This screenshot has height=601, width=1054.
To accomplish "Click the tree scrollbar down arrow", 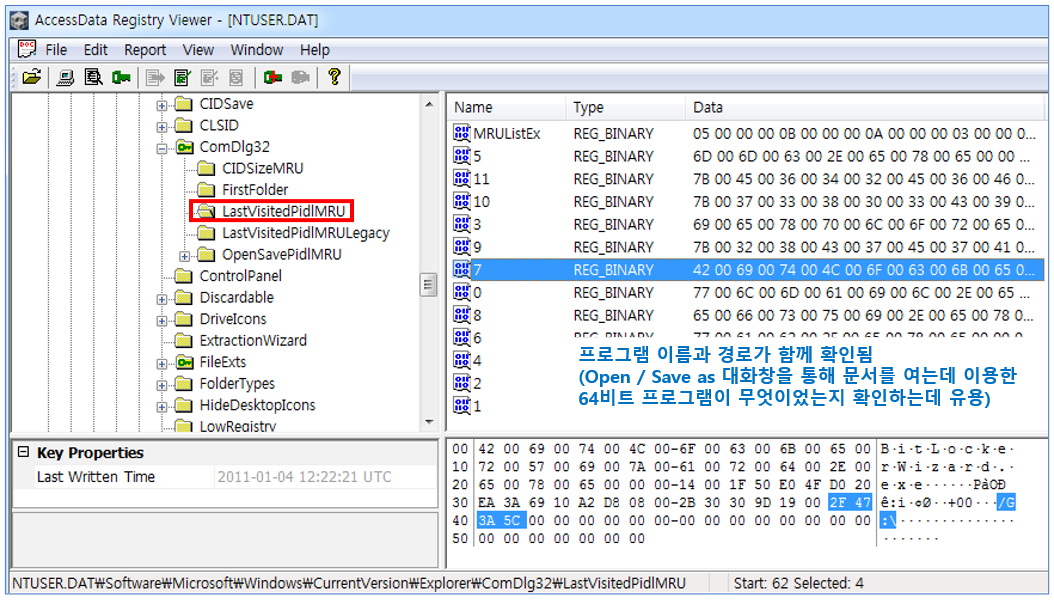I will click(429, 422).
